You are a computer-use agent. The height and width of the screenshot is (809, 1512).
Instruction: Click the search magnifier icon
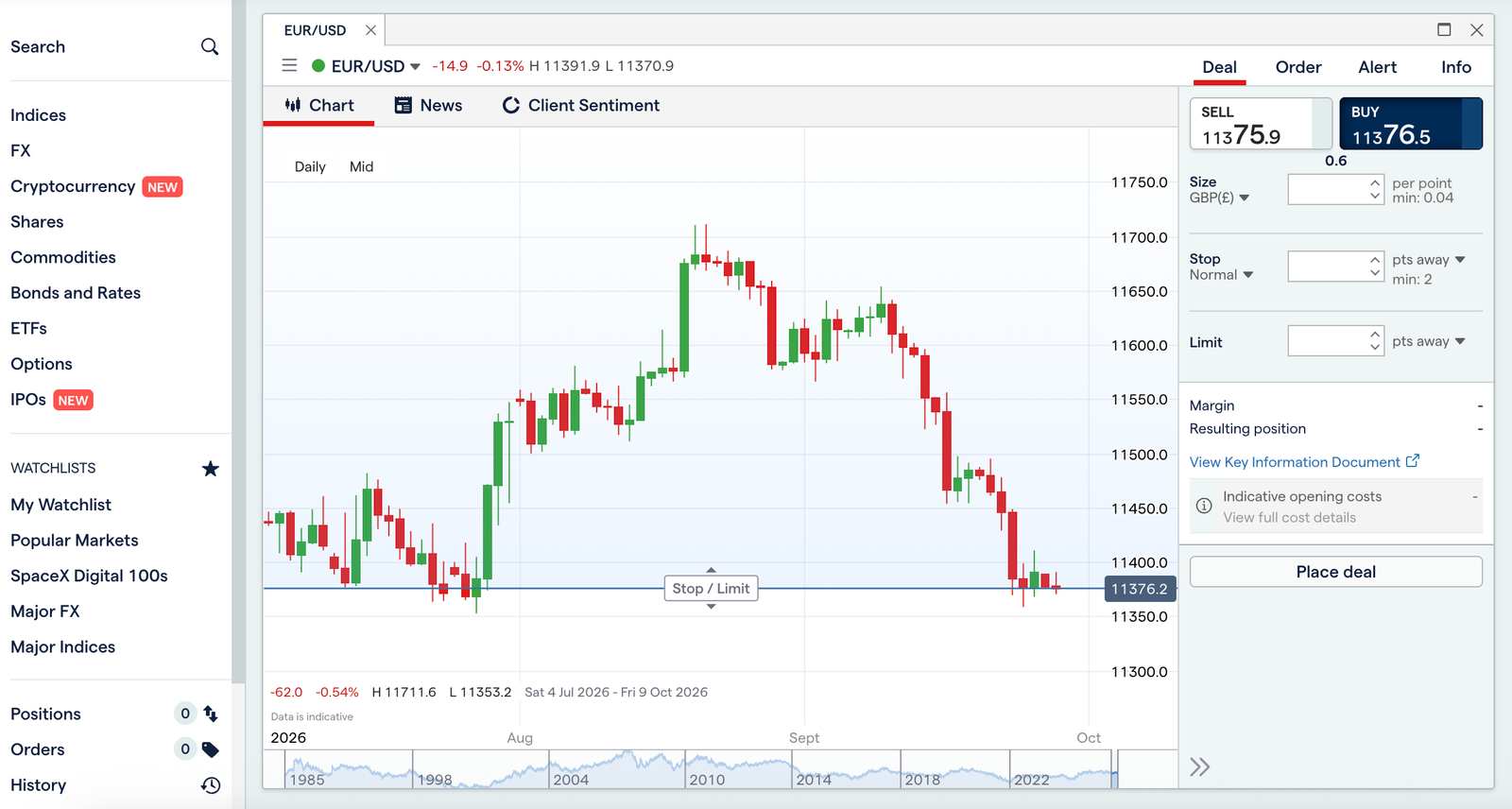coord(210,46)
